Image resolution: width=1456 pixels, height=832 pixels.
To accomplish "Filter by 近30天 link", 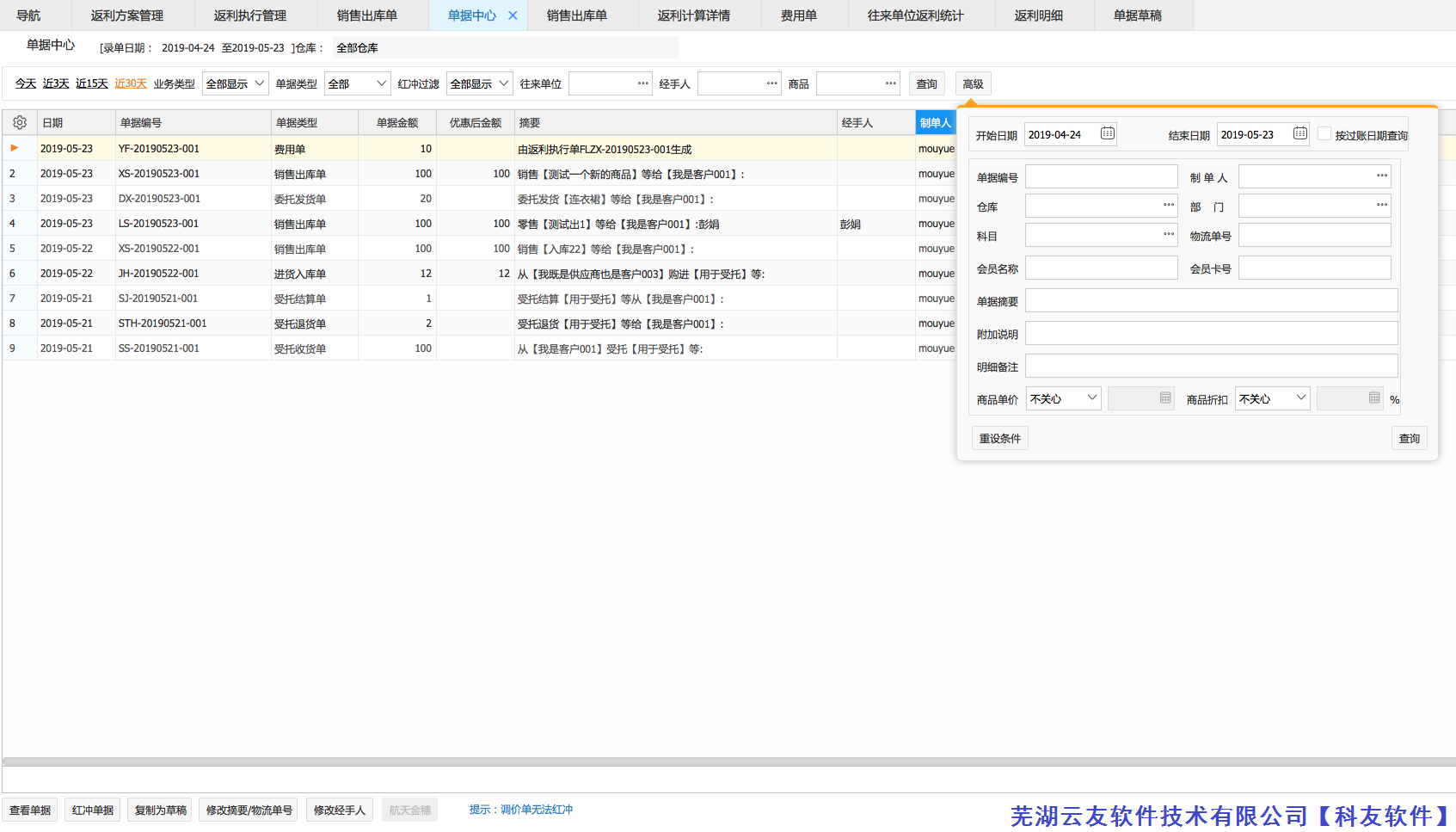I will [131, 83].
